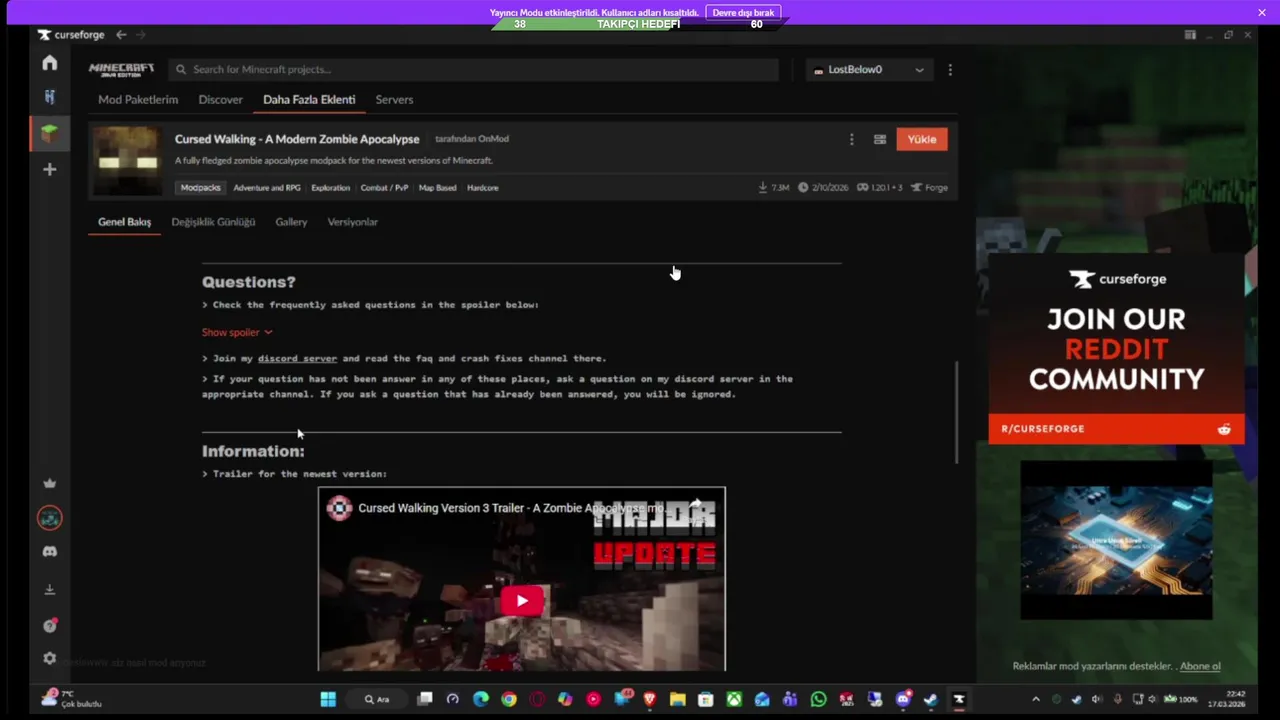Click the R/CURSEFORGE Reddit banner
The width and height of the screenshot is (1280, 720).
tap(1116, 429)
